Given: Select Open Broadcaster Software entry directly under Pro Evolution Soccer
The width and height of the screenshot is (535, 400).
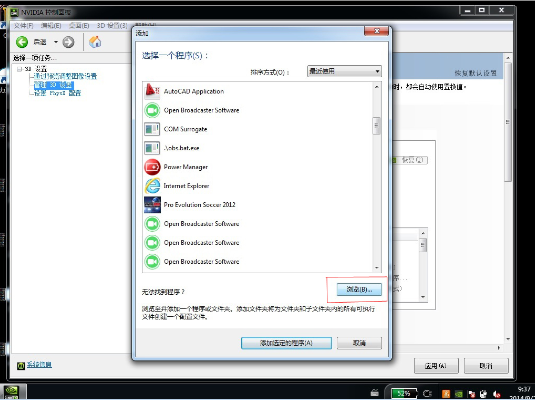Looking at the screenshot, I should point(201,224).
